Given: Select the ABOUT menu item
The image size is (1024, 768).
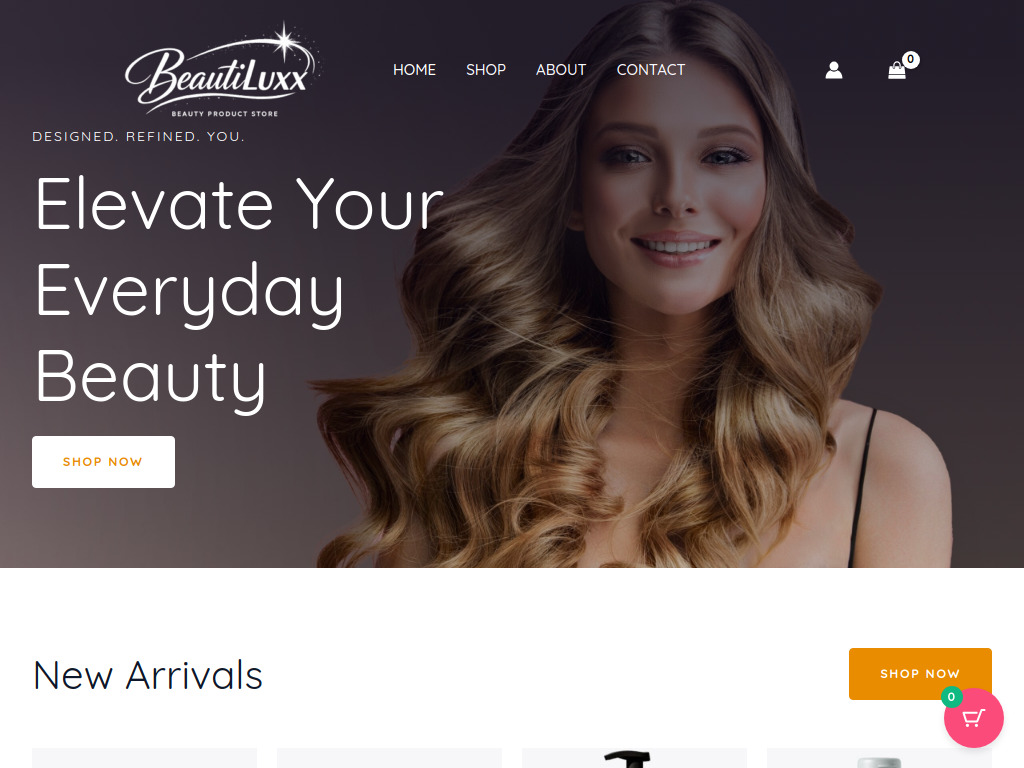Looking at the screenshot, I should (561, 70).
